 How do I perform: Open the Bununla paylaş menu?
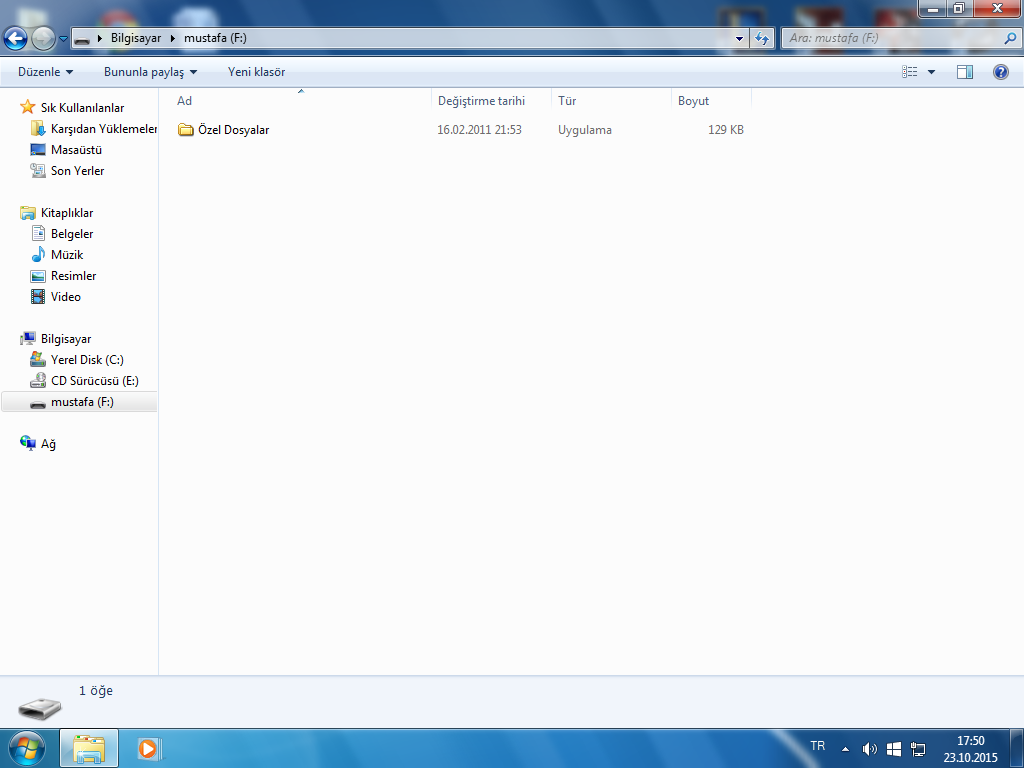[x=150, y=72]
